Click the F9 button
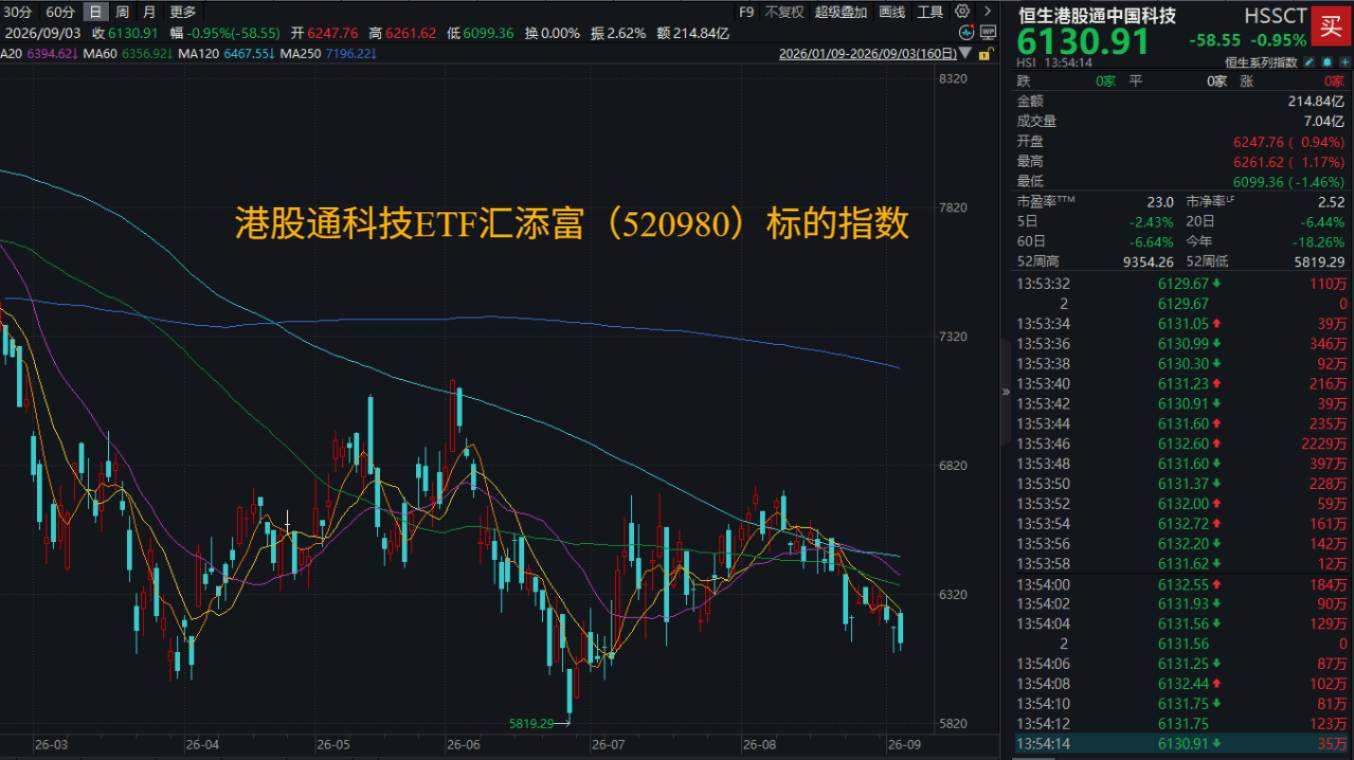Viewport: 1354px width, 760px height. click(x=746, y=12)
